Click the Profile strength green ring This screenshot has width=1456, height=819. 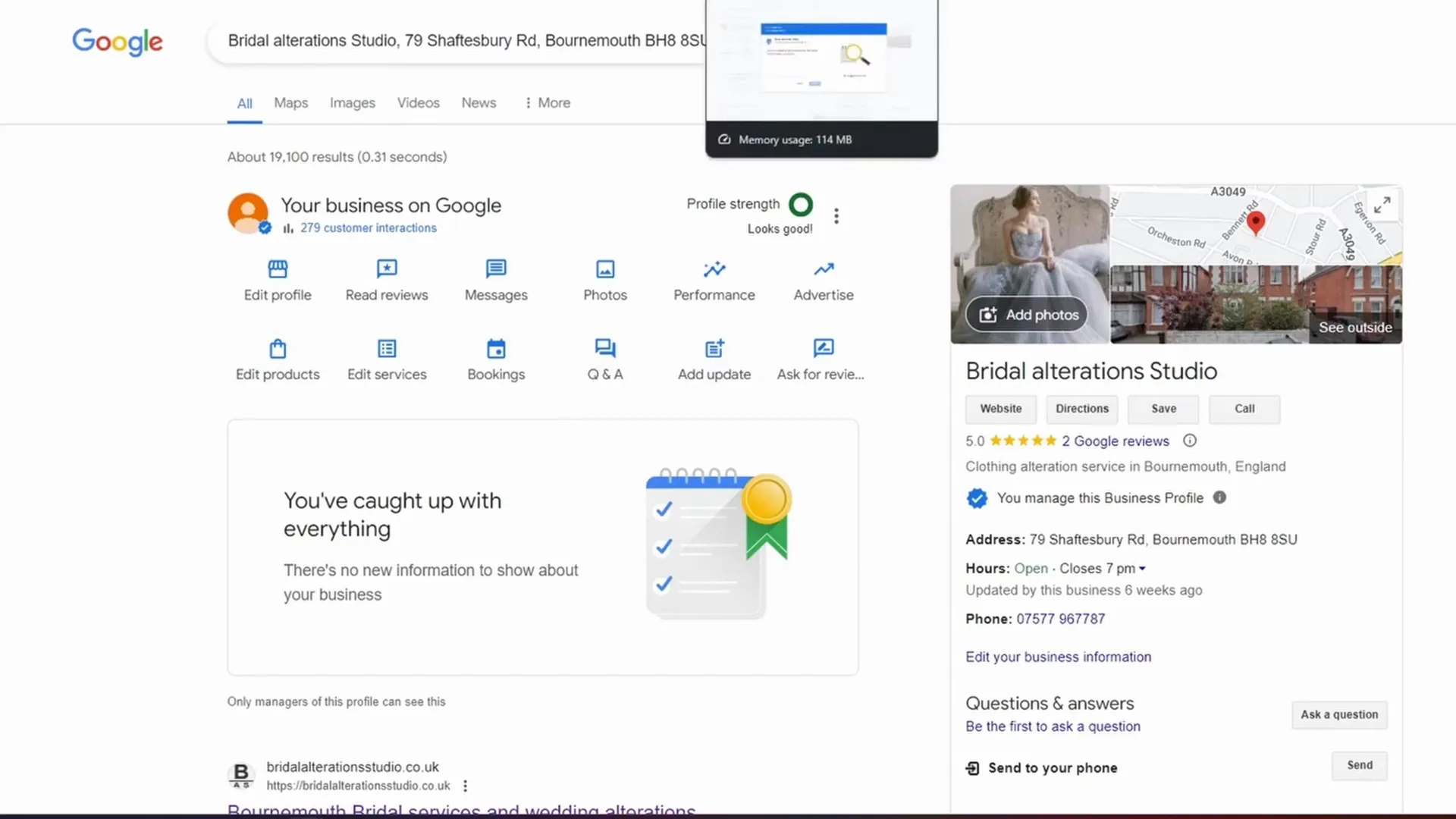coord(801,204)
